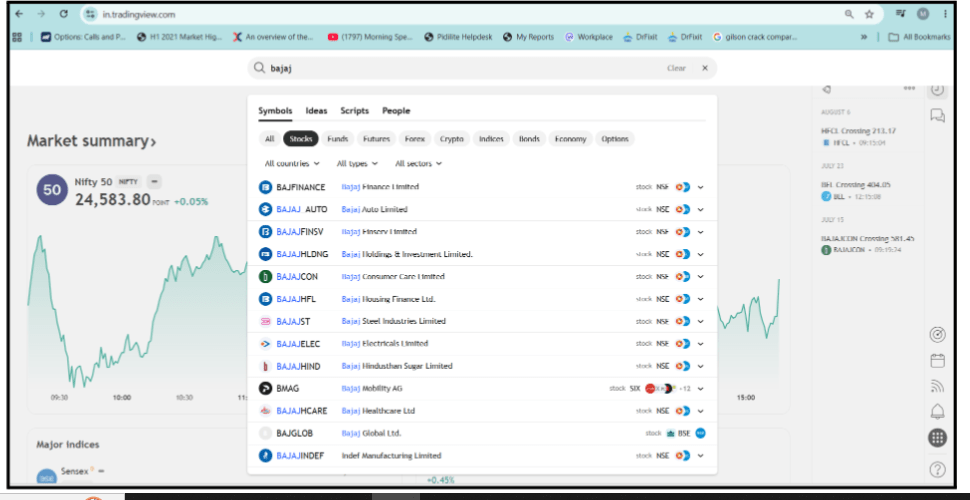Open the Workplace bookmark
Screen dimensions: 970x500
pyautogui.click(x=589, y=37)
